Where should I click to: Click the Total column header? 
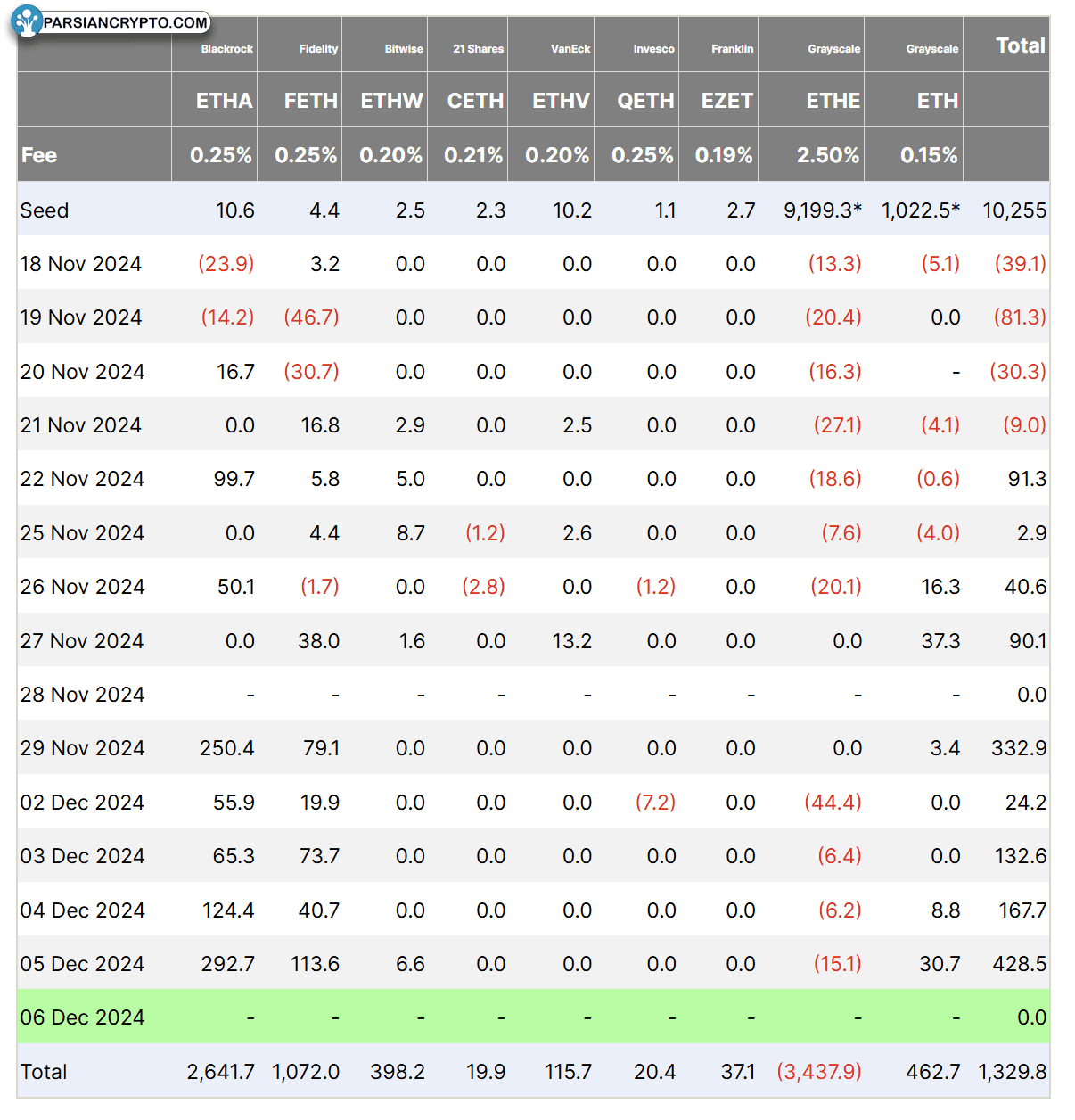pos(1021,45)
